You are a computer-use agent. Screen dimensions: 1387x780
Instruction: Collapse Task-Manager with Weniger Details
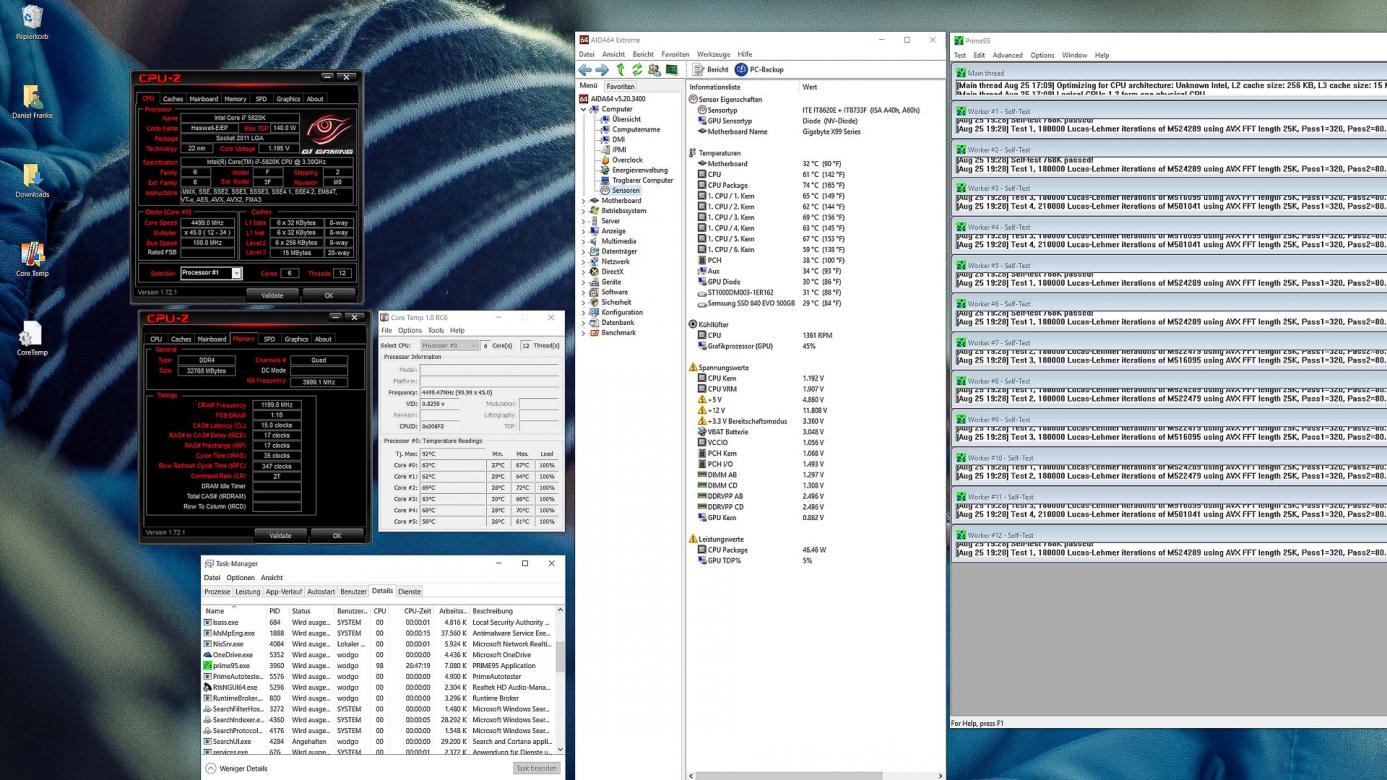tap(237, 768)
